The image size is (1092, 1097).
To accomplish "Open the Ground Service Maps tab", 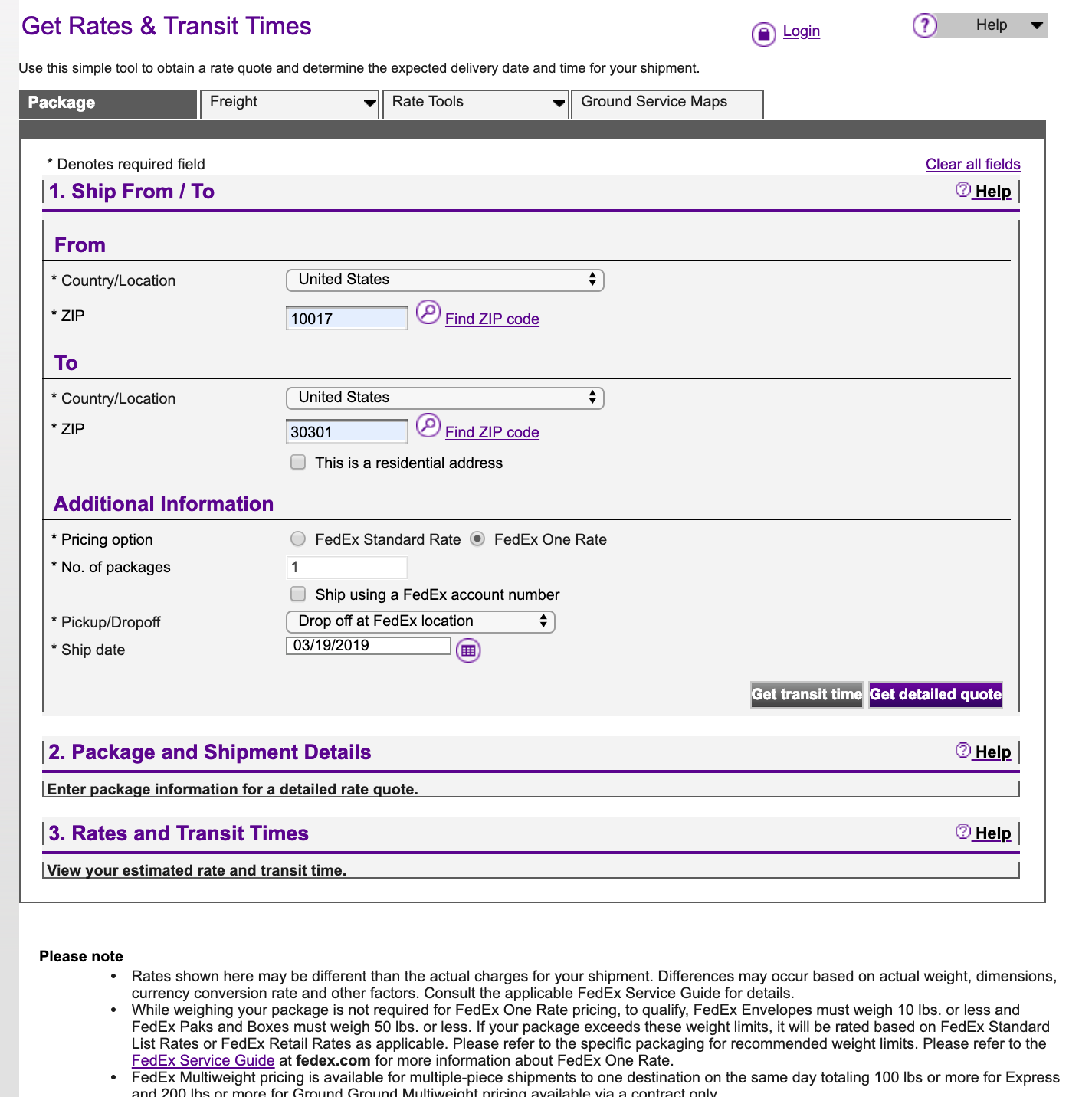I will point(667,103).
